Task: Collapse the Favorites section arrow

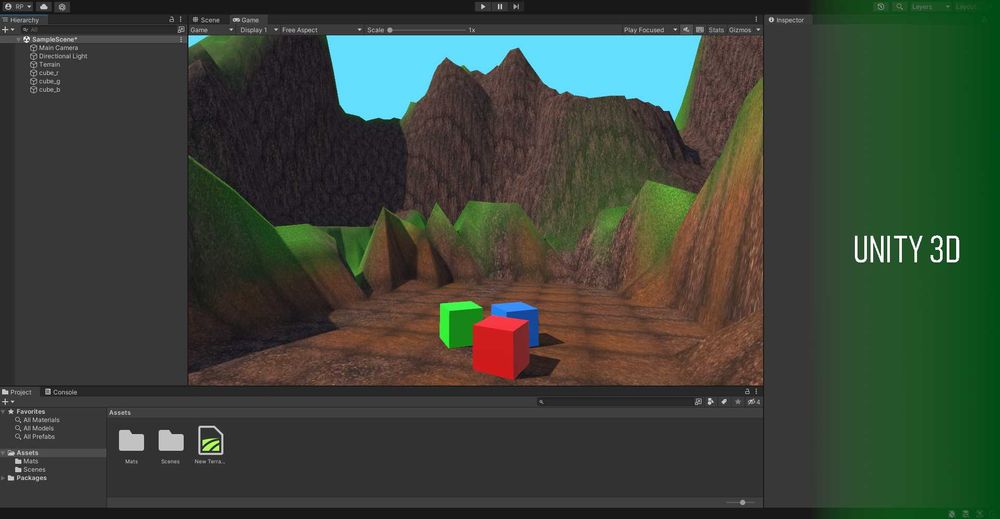Action: [x=3, y=412]
